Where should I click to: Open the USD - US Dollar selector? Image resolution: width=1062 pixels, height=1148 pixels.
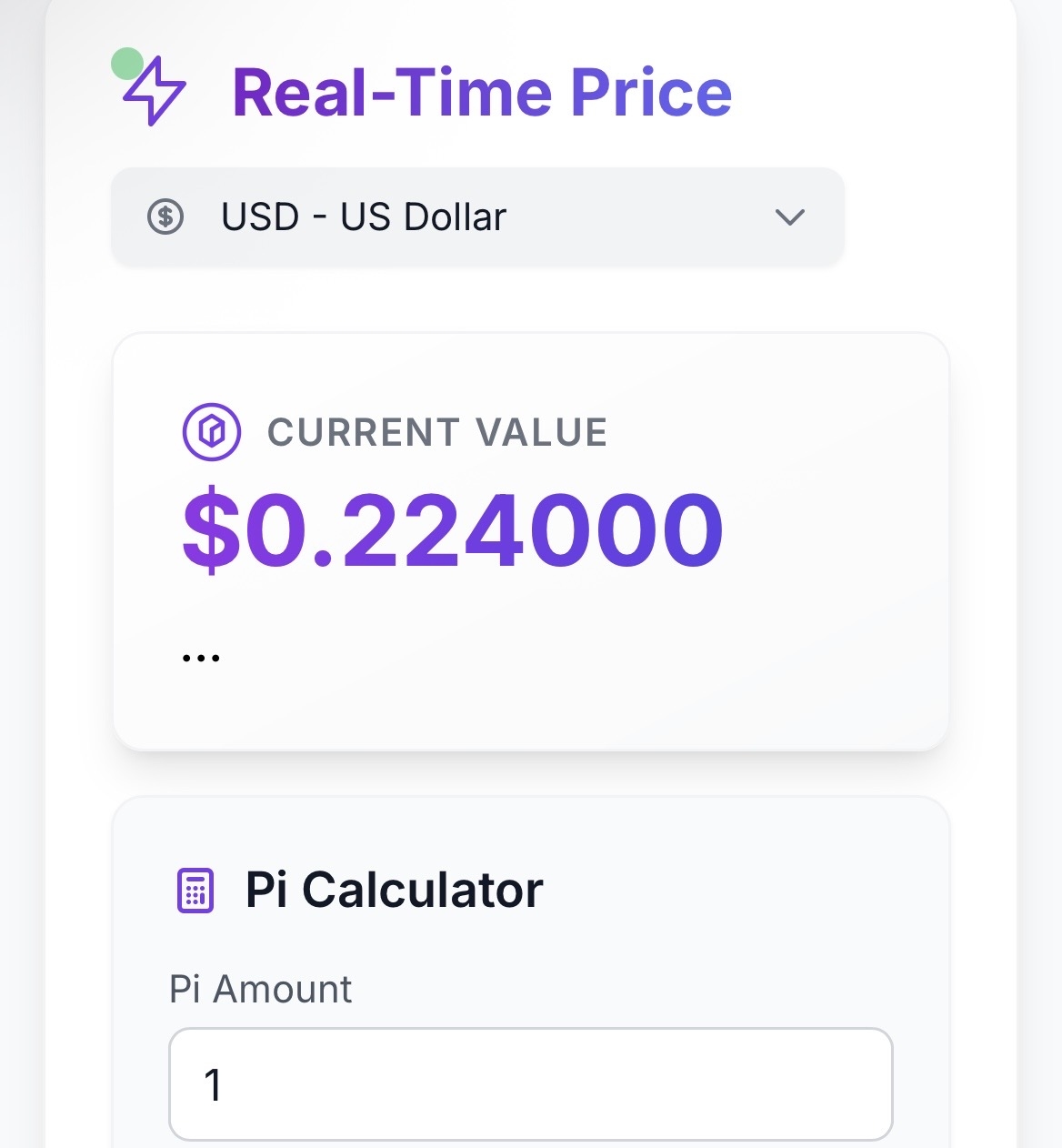[476, 217]
